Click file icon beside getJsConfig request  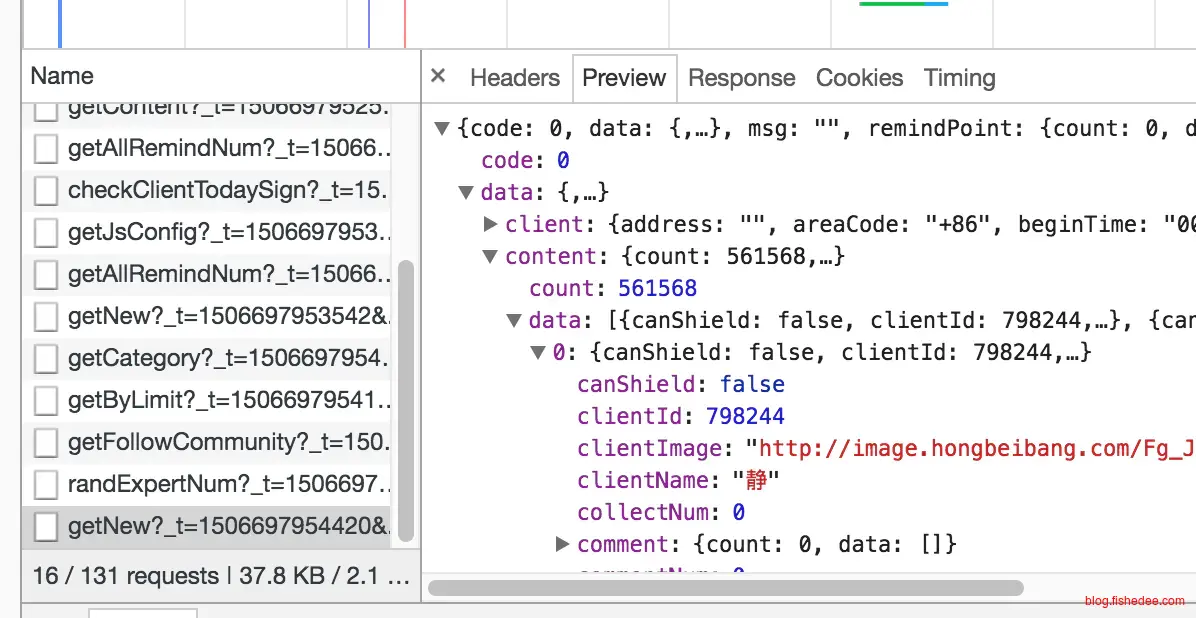click(x=46, y=233)
